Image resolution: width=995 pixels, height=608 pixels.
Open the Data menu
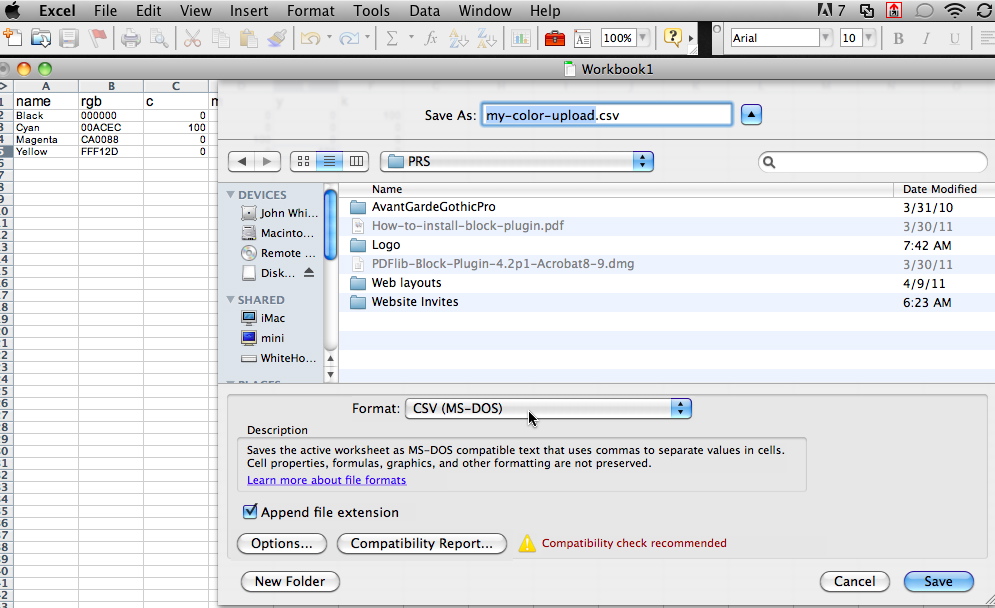pos(425,11)
